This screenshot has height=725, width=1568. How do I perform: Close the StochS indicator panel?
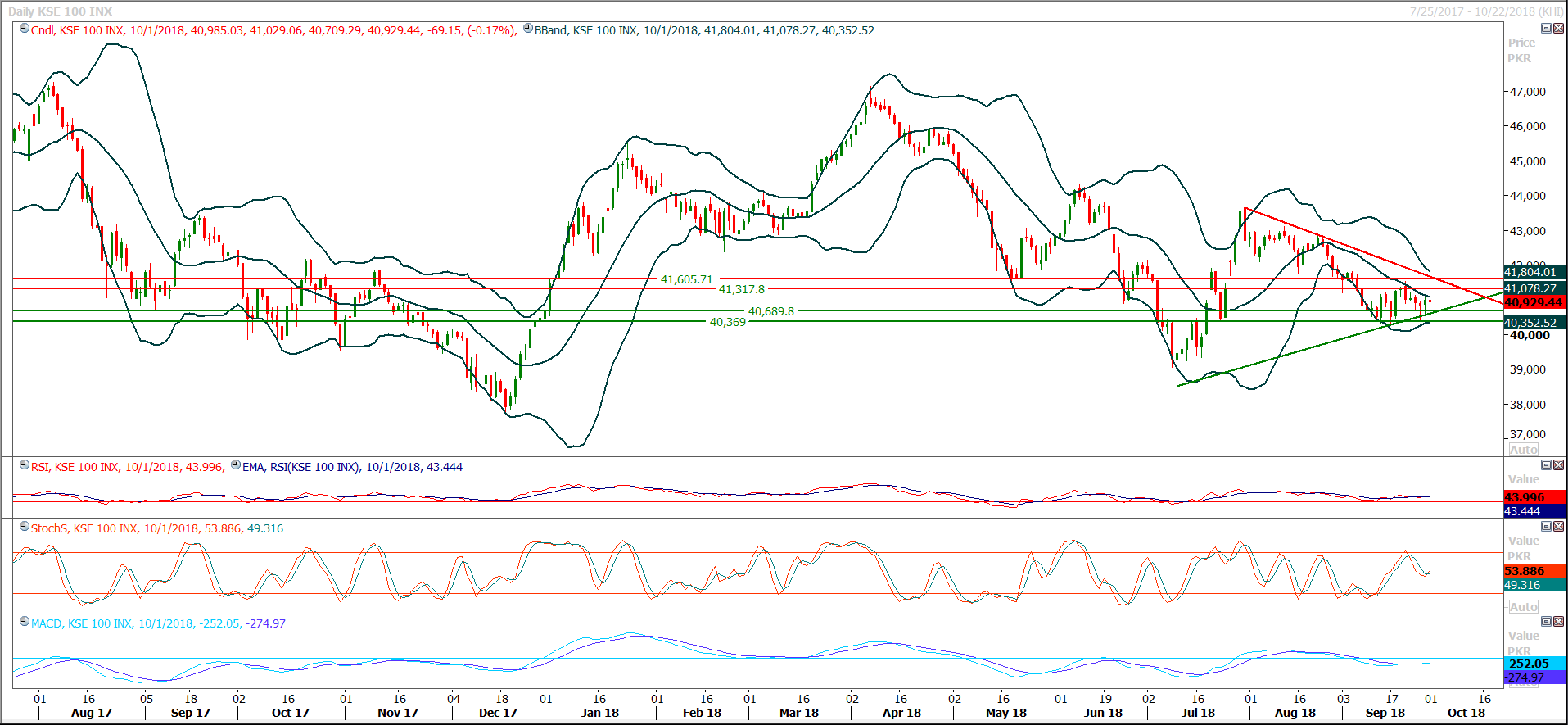point(1558,527)
